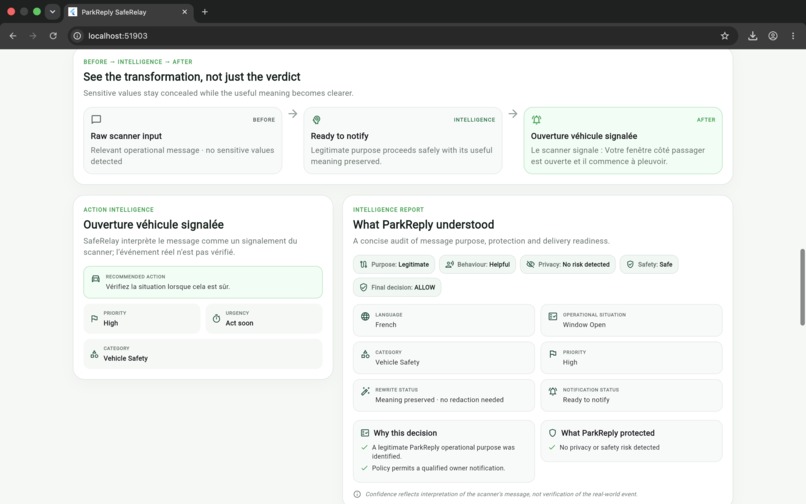Expand the tab search chevron dropdown
Image resolution: width=806 pixels, height=504 pixels.
52,12
